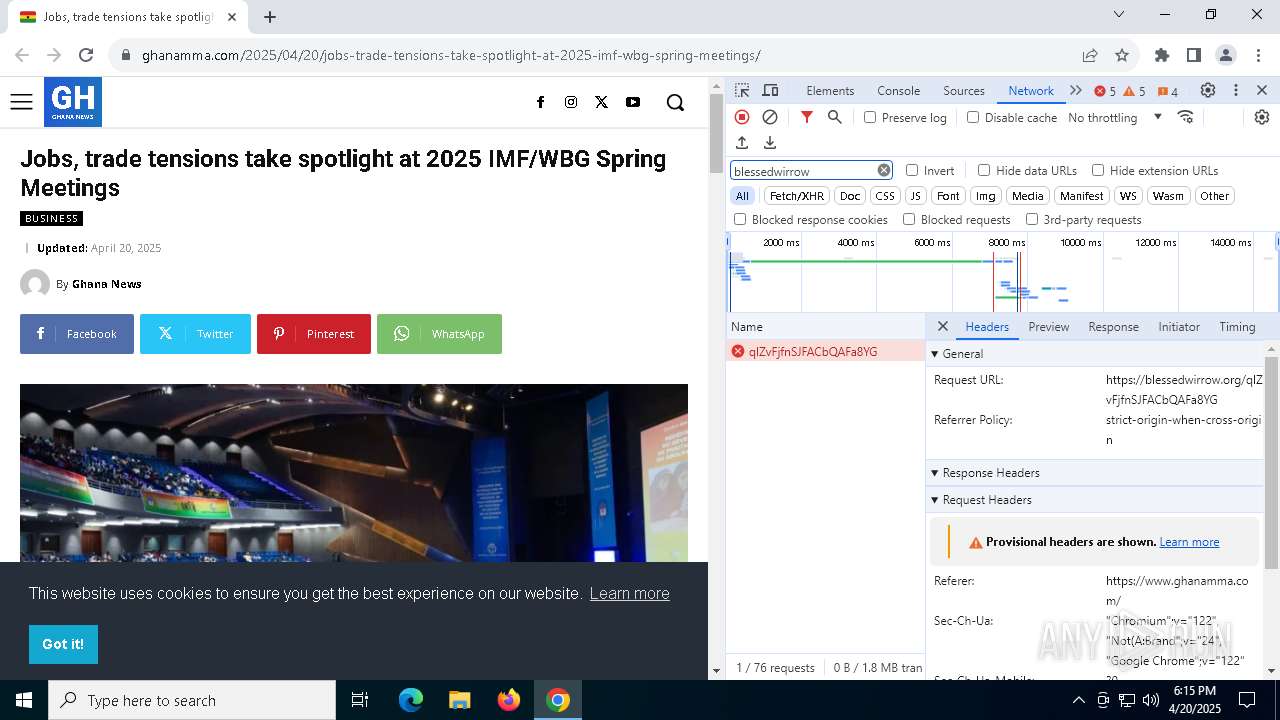Open the Facebook icon in site header
The image size is (1280, 720).
click(x=540, y=102)
